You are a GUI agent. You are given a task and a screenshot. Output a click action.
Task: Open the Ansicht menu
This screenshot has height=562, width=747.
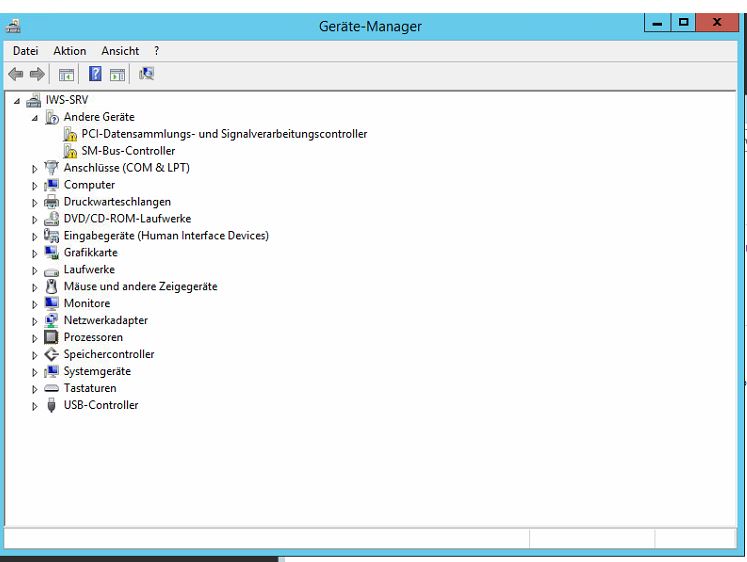[120, 51]
